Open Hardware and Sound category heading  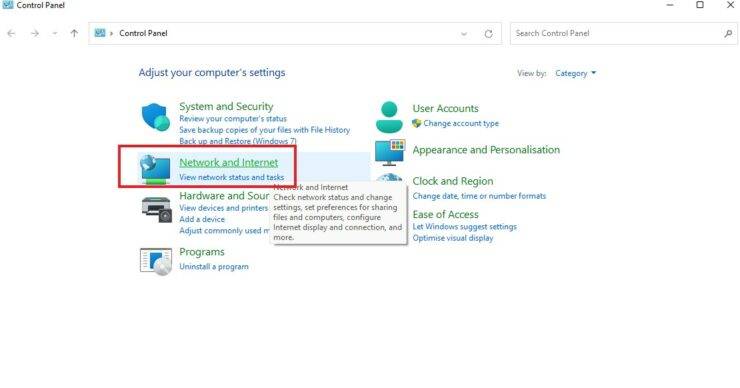(224, 195)
